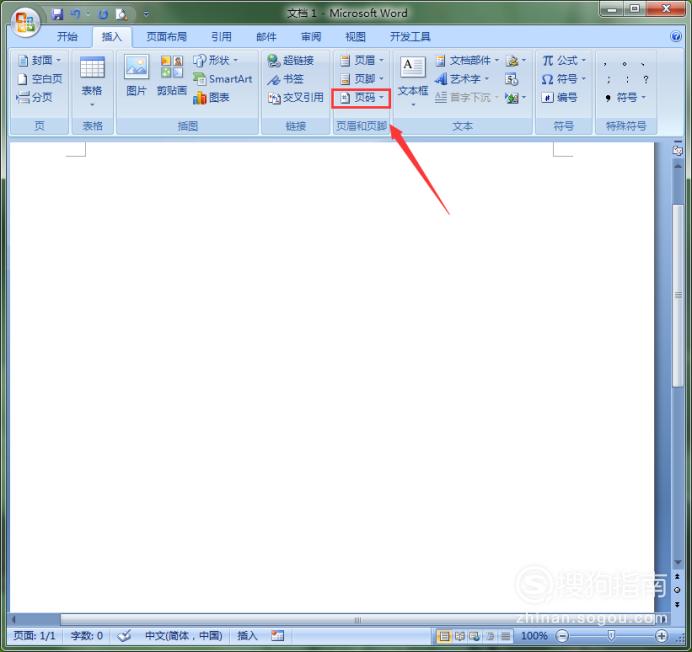Image resolution: width=692 pixels, height=652 pixels.
Task: Go to the 视图 tab
Action: click(355, 37)
